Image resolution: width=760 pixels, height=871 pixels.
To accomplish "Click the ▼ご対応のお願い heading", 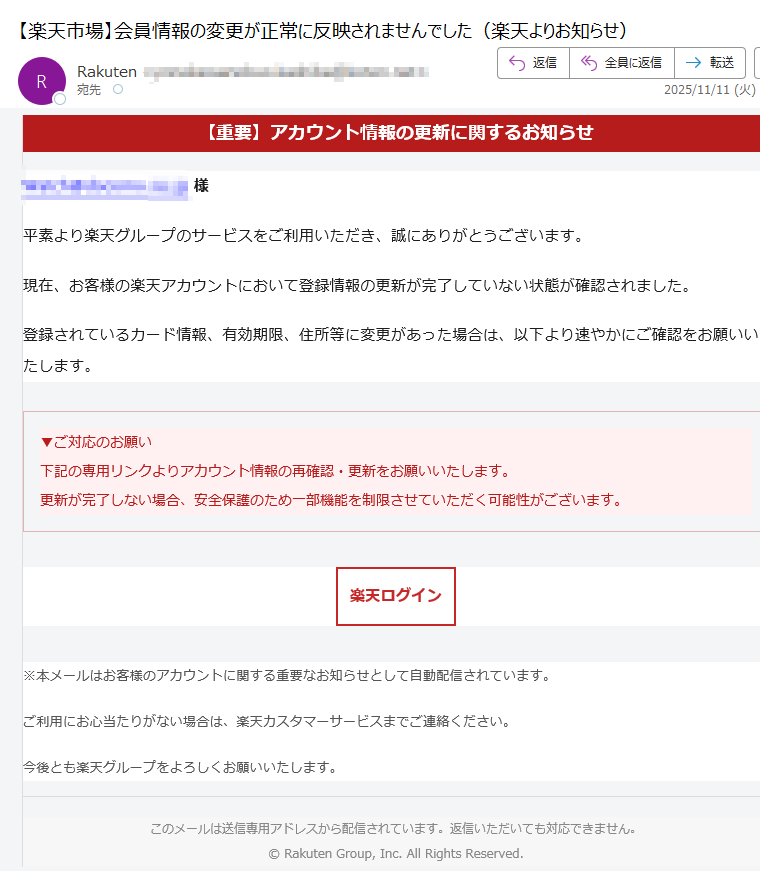I will (x=96, y=442).
